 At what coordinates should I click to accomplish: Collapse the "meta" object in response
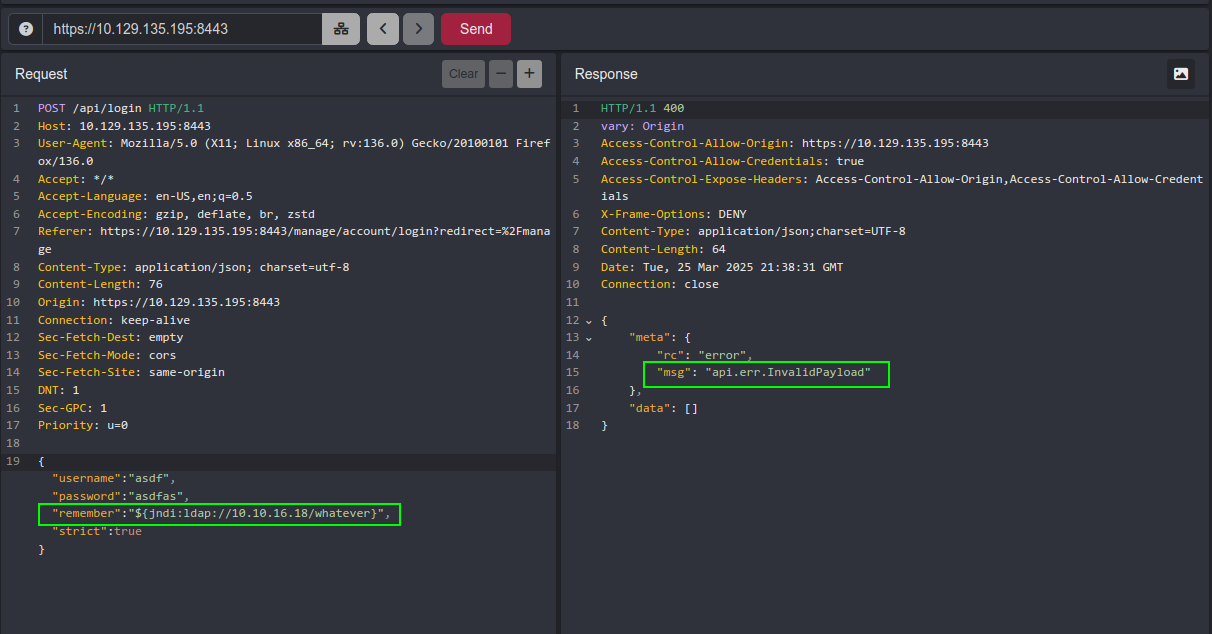click(x=589, y=338)
